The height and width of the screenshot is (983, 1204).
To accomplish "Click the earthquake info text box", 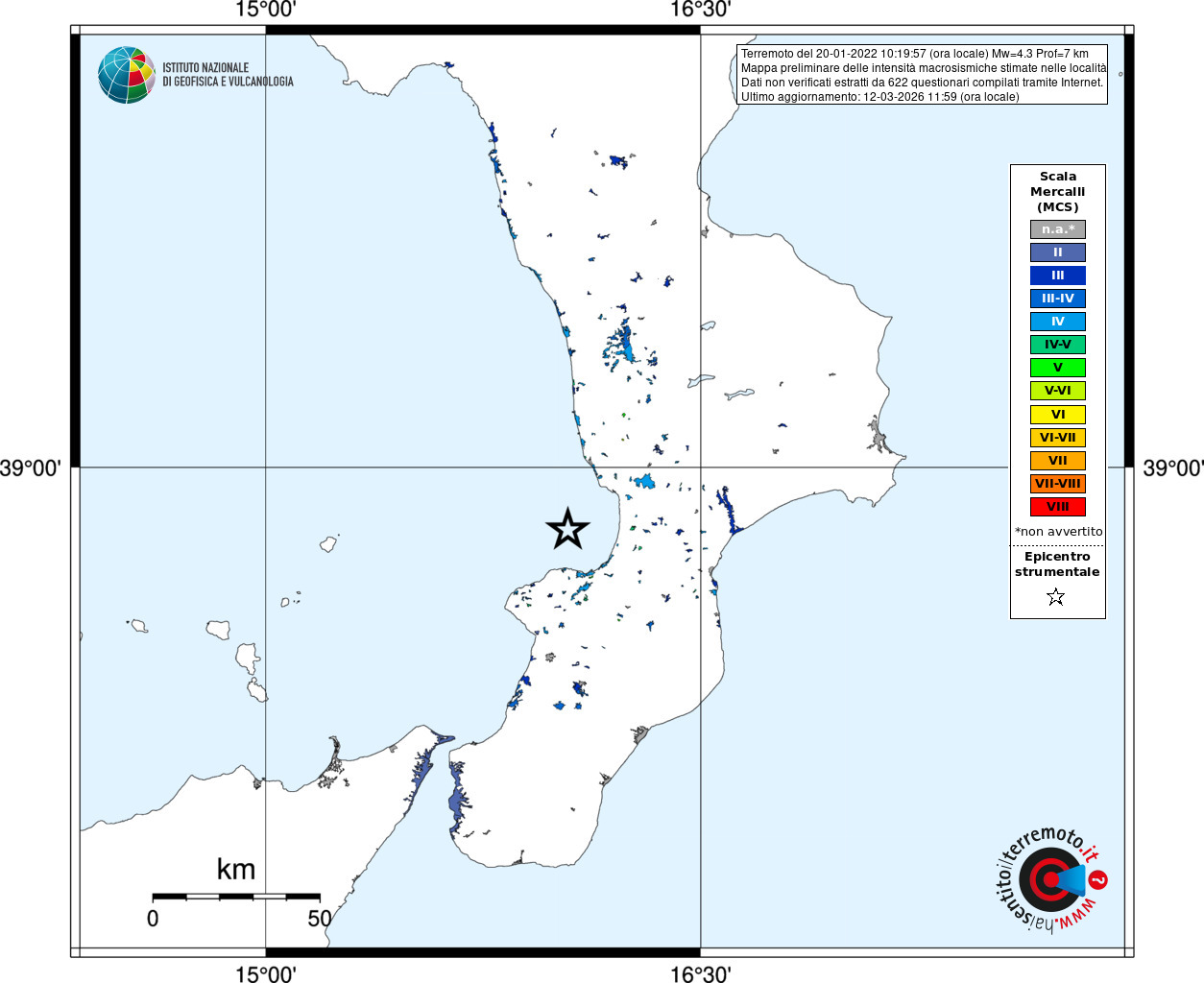I will [923, 75].
